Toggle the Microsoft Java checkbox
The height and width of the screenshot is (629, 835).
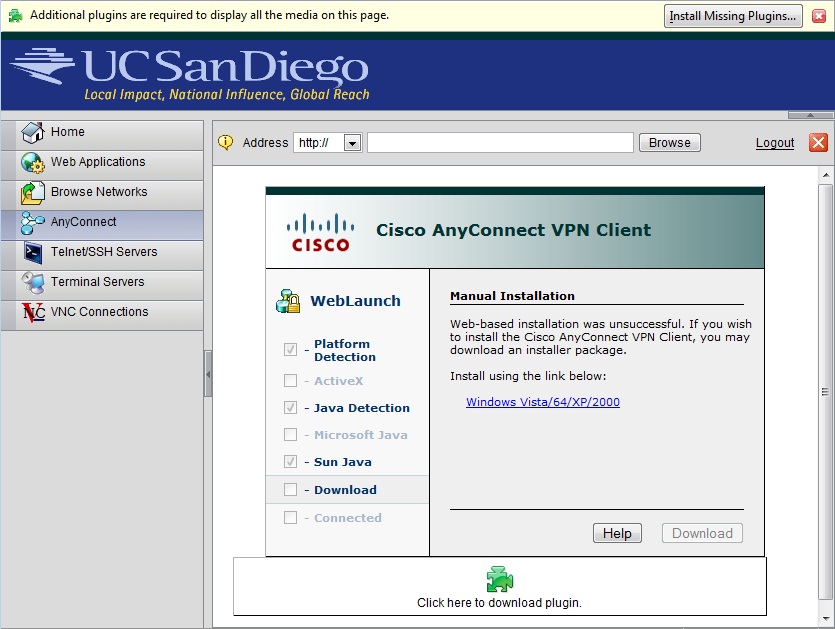[290, 435]
